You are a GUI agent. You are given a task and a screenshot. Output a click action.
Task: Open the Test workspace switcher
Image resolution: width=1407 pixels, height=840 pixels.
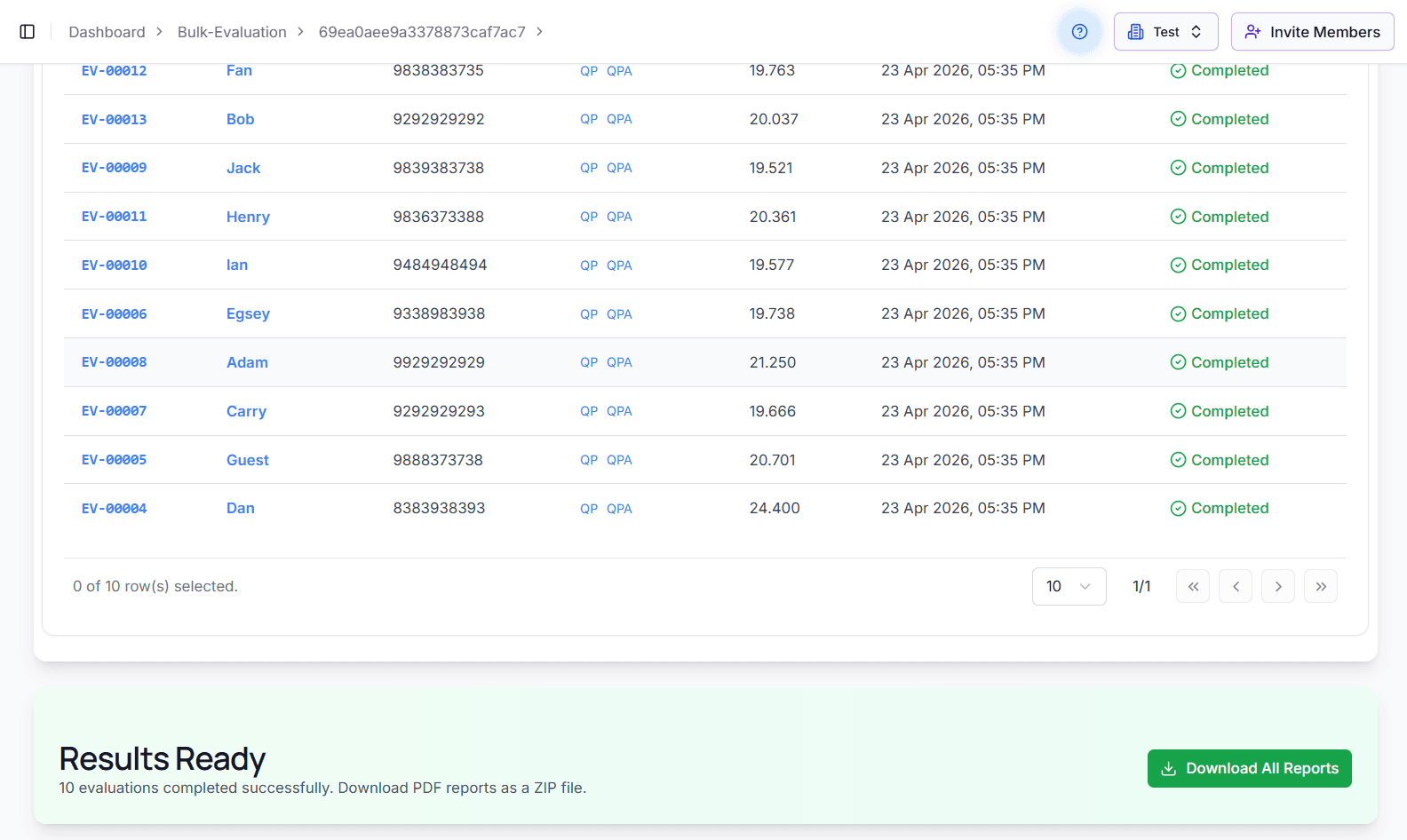point(1165,32)
